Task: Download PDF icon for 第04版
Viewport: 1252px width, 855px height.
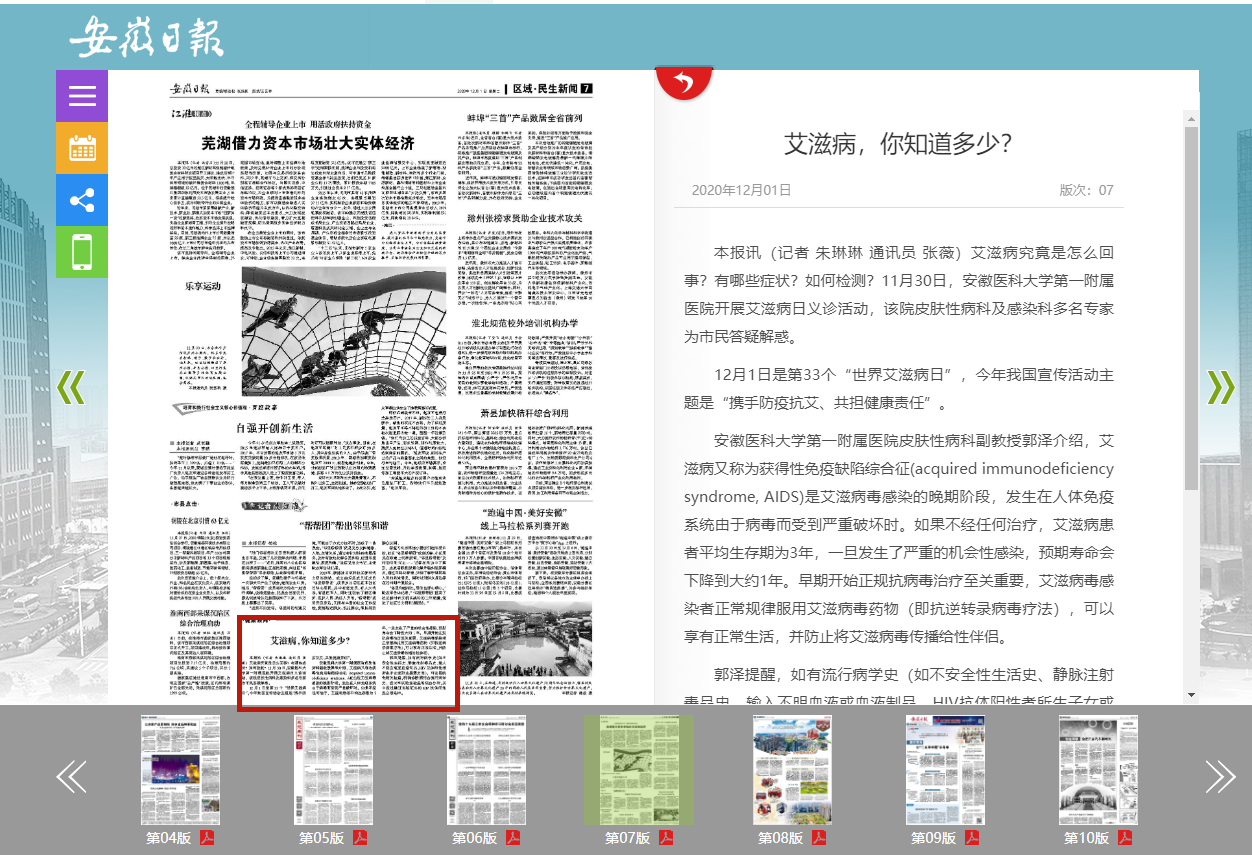Action: [x=207, y=838]
